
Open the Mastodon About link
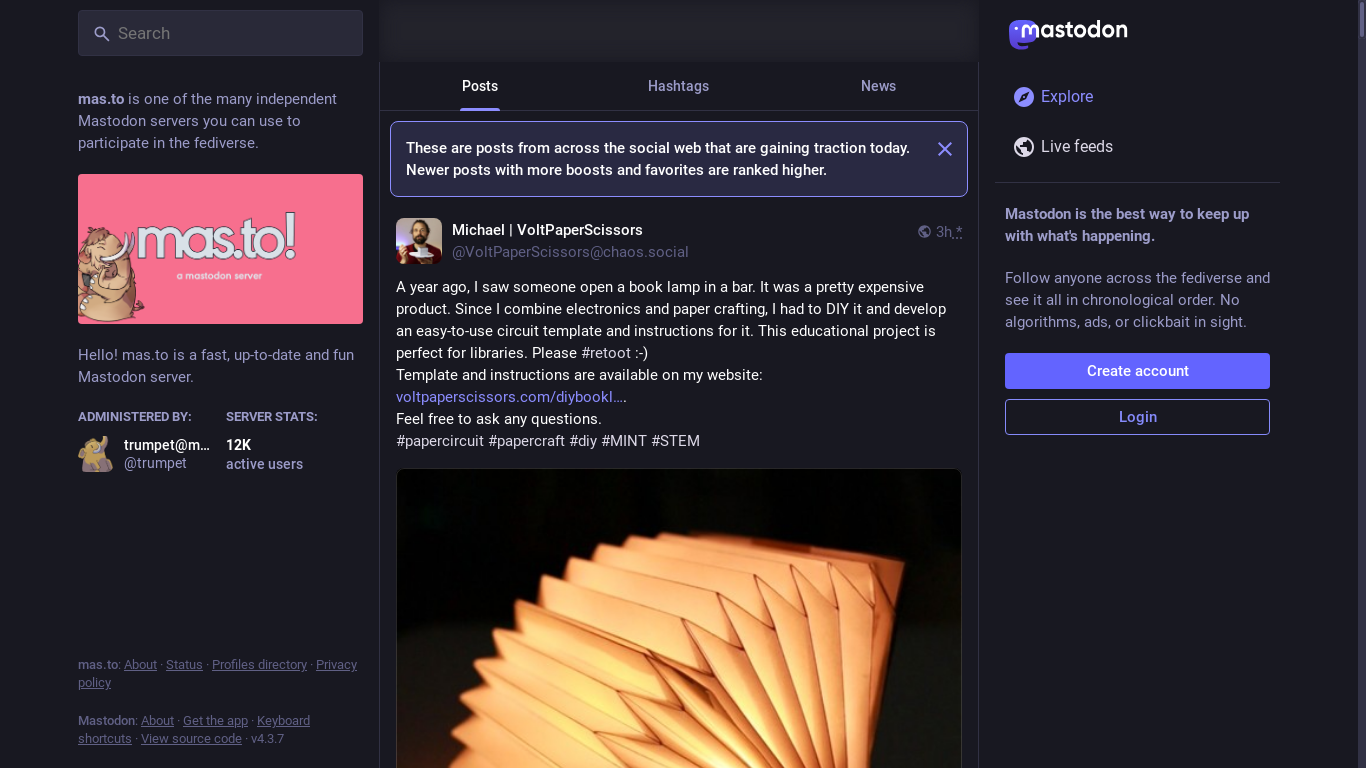click(x=157, y=721)
